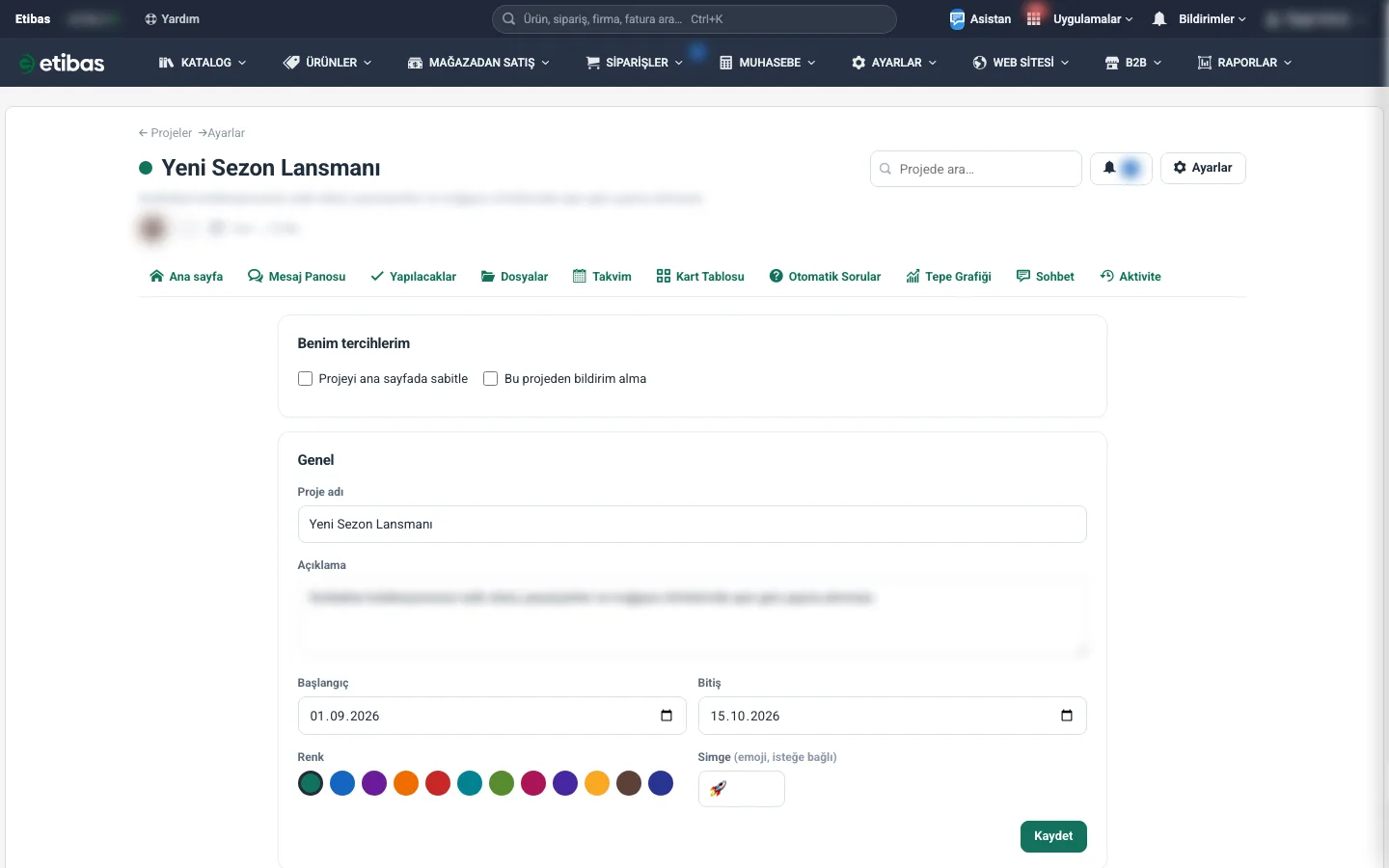
Task: Click the project notification bell button
Action: pos(1121,168)
